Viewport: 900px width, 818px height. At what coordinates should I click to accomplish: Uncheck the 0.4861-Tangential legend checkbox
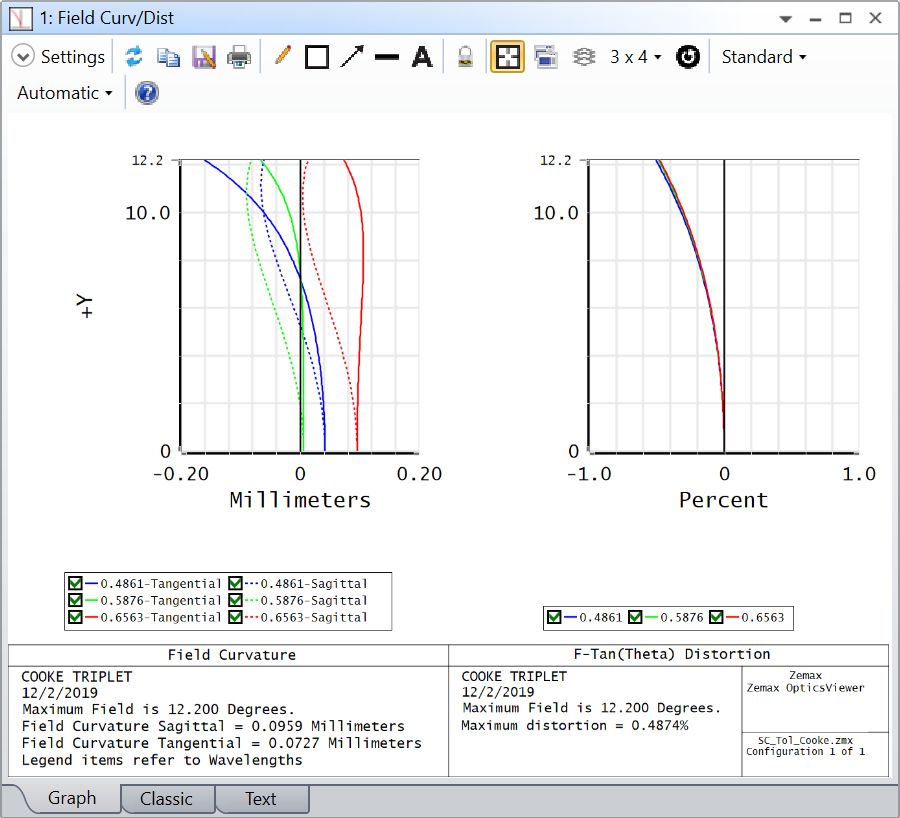pyautogui.click(x=75, y=584)
